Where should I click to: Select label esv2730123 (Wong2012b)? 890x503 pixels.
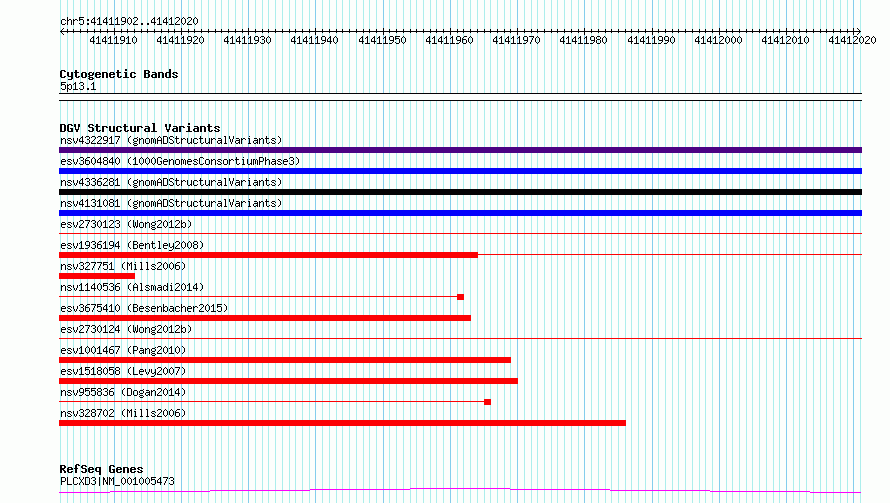click(126, 224)
